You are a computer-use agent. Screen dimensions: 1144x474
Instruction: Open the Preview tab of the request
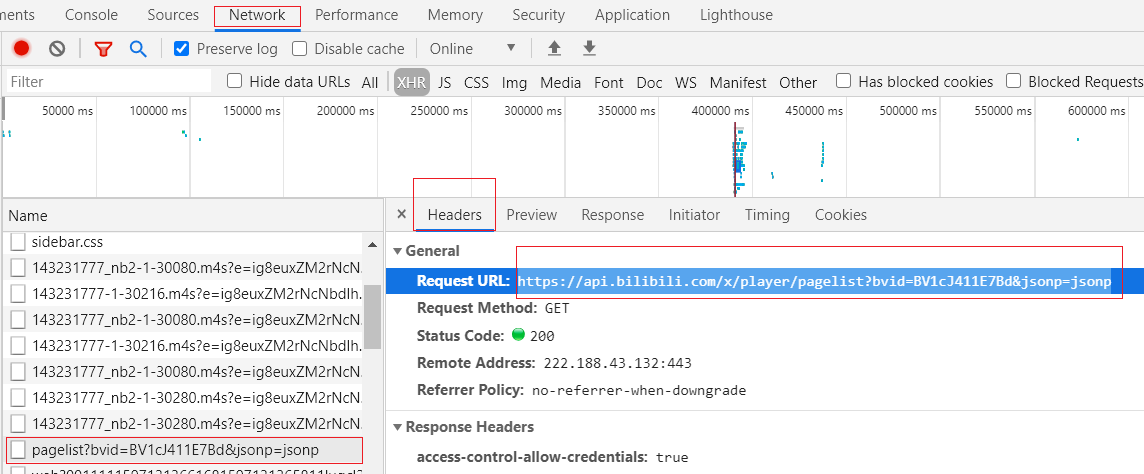(531, 214)
